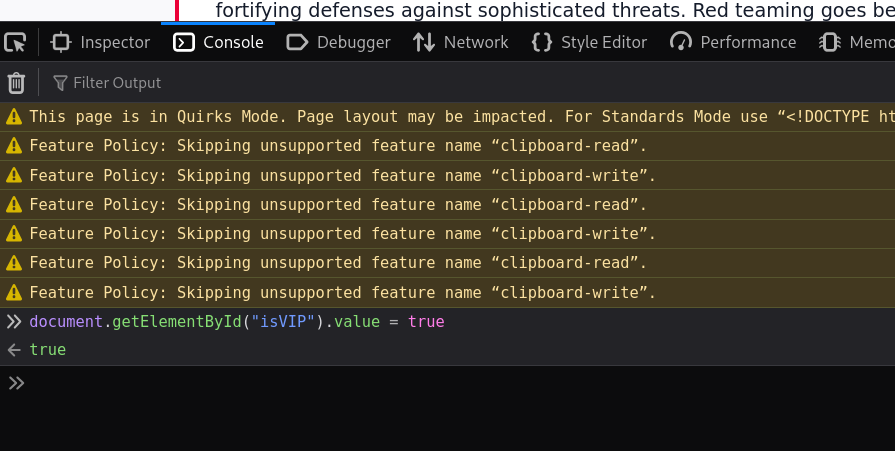Image resolution: width=895 pixels, height=451 pixels.
Task: Select the executed isVIP command line
Action: point(236,322)
